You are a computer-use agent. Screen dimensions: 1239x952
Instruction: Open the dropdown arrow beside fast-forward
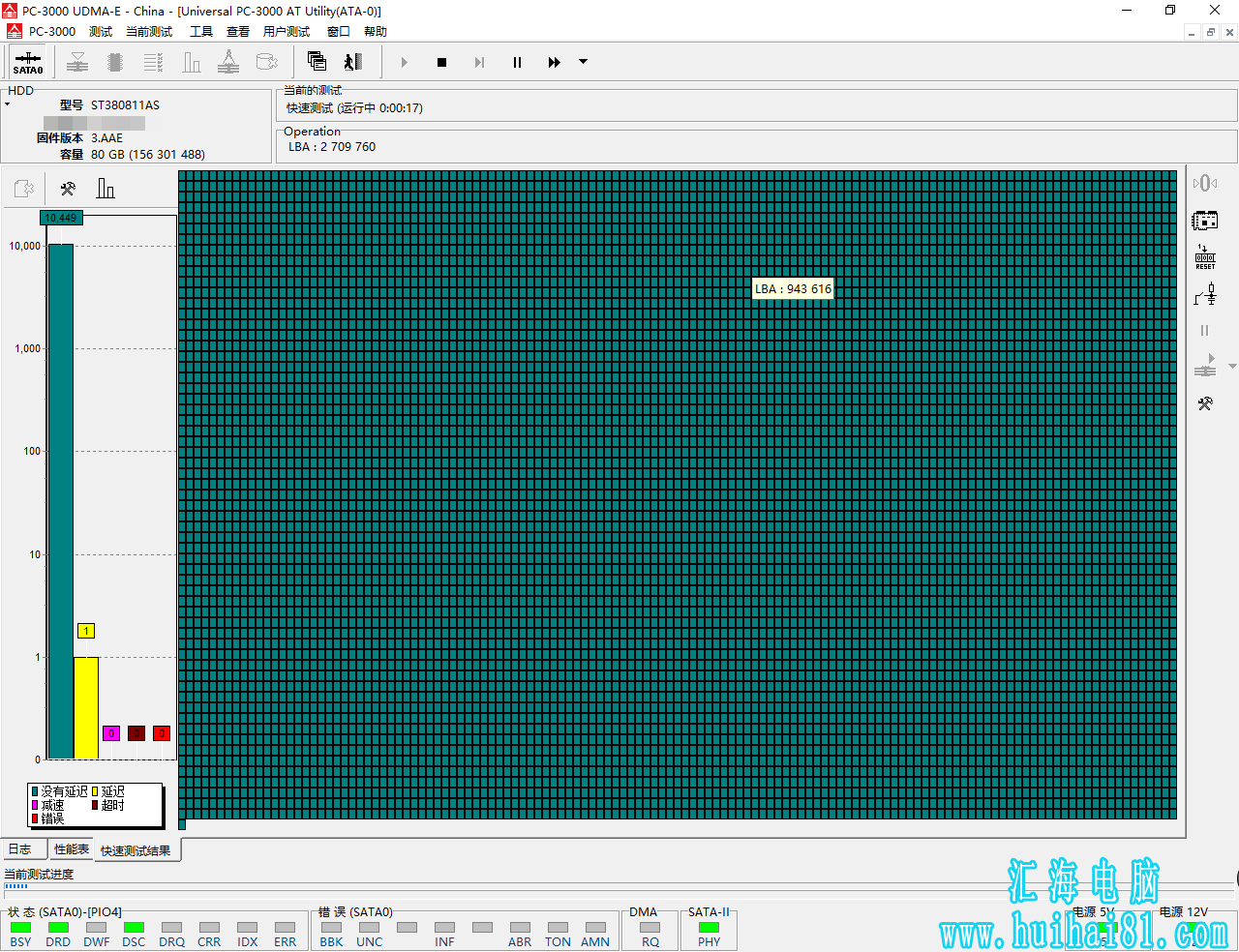583,62
